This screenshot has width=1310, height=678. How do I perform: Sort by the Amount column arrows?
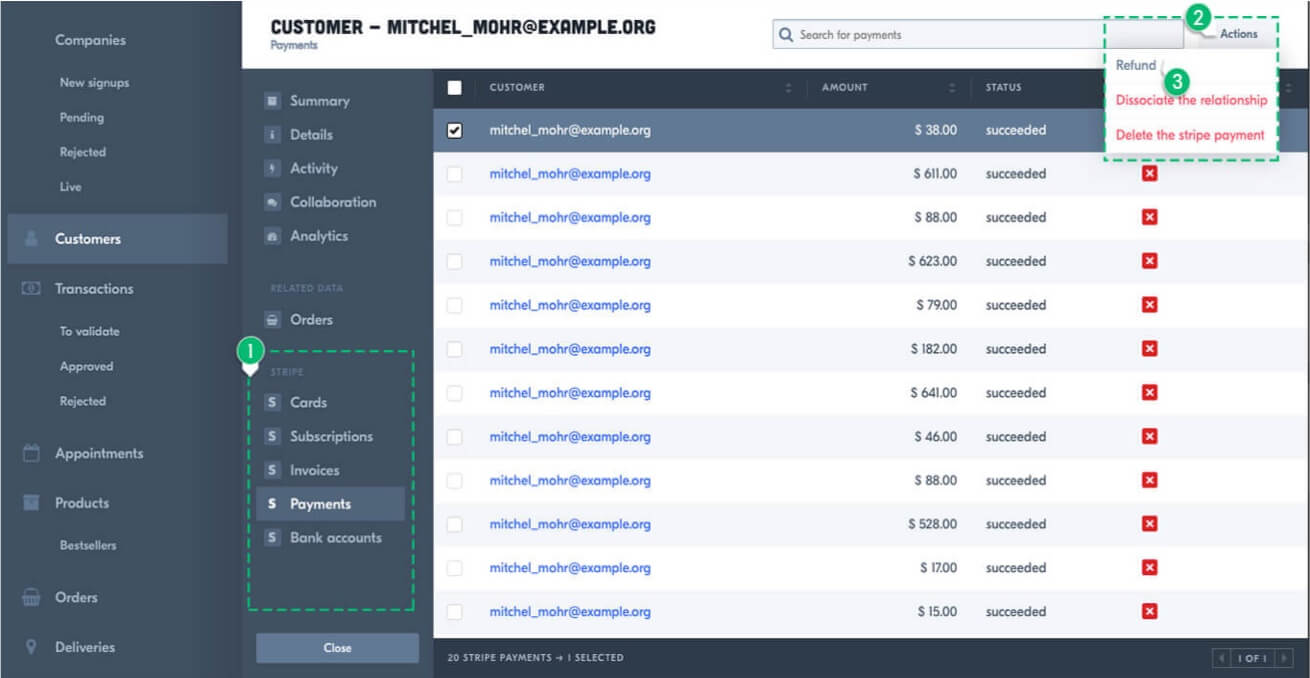click(951, 88)
